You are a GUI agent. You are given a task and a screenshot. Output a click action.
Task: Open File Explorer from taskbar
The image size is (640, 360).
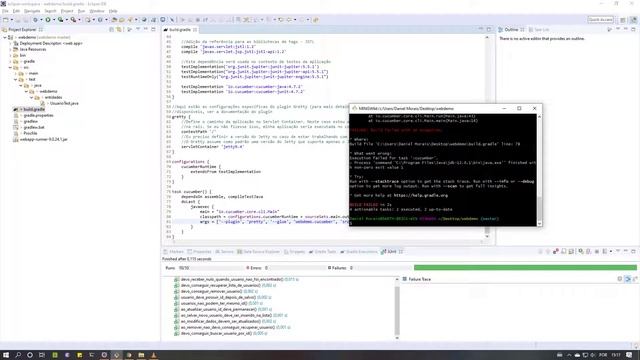coord(141,355)
